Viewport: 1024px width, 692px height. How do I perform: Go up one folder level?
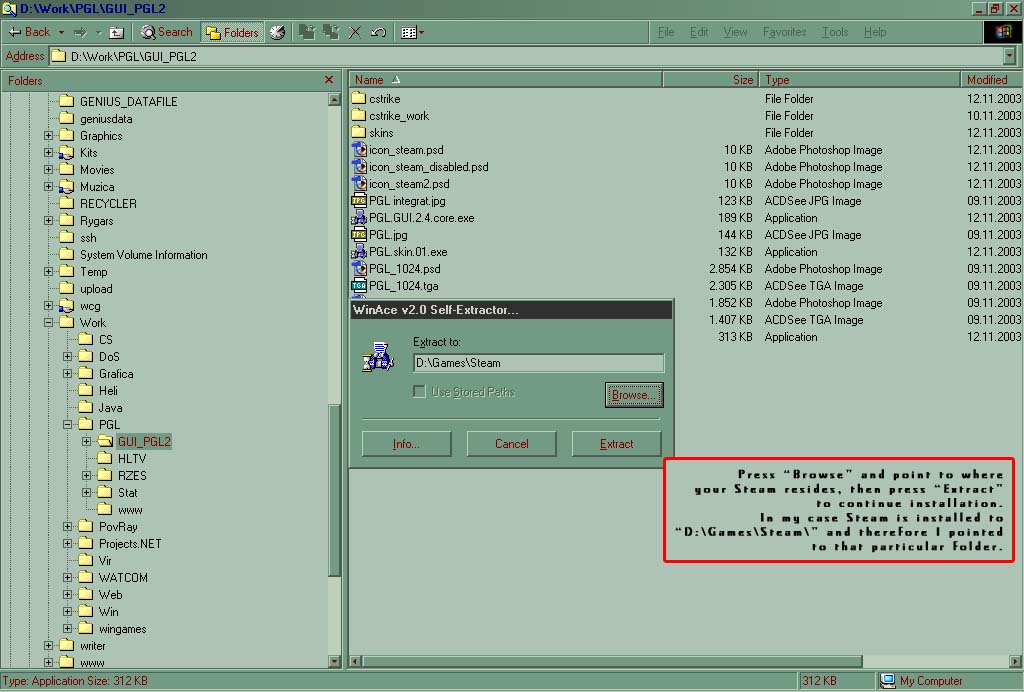tap(116, 32)
